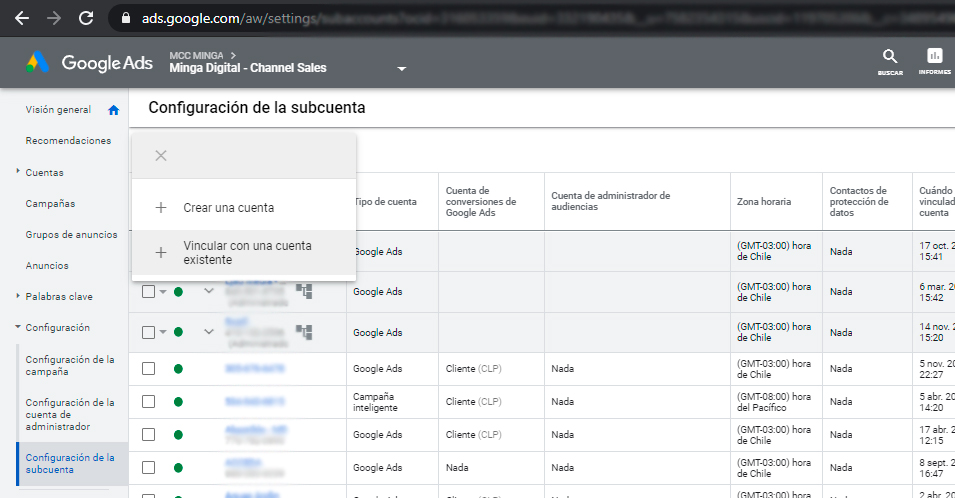Select the checkbox in the 8 sept. row

(149, 467)
